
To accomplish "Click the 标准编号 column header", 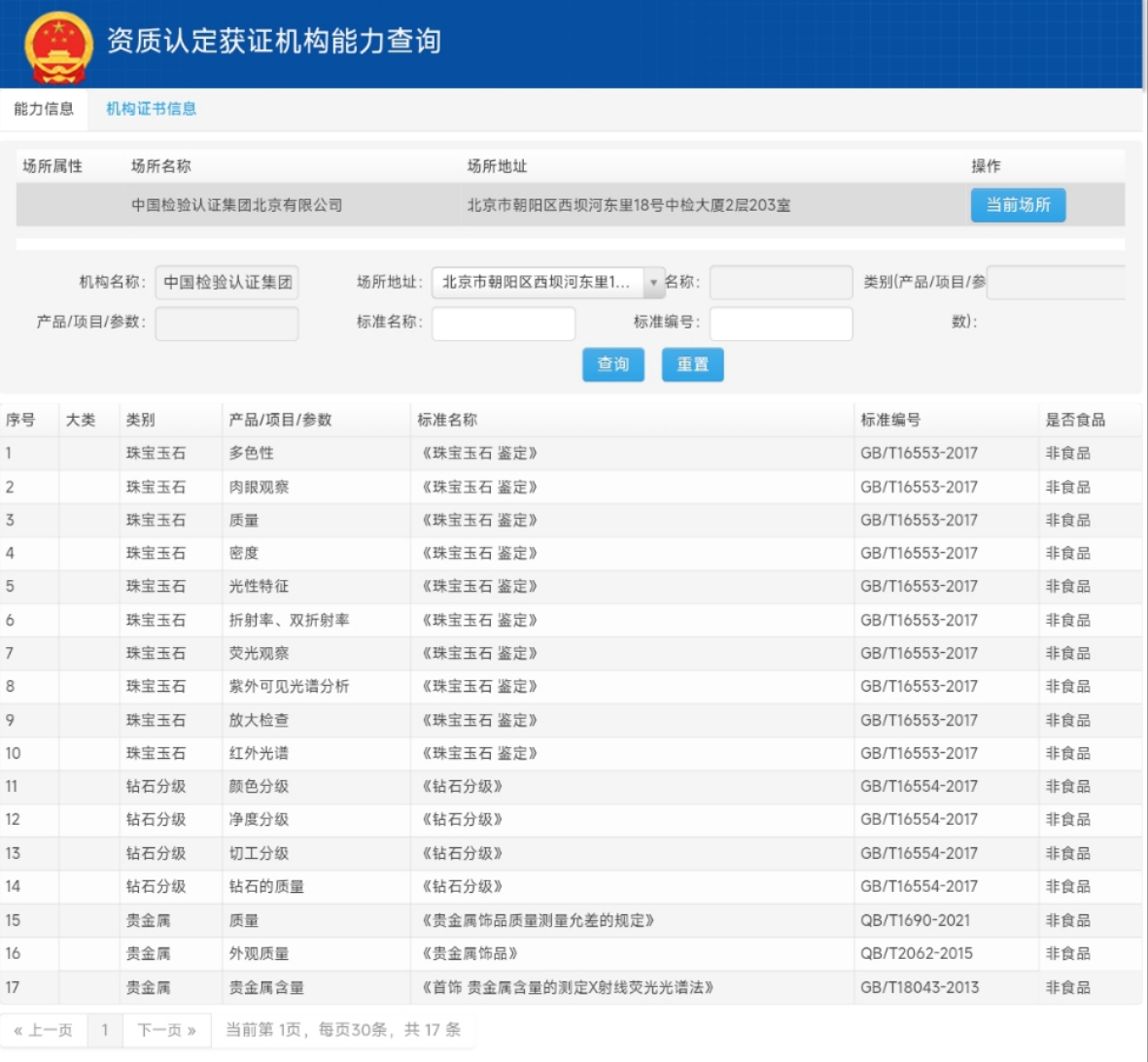I will pyautogui.click(x=889, y=420).
